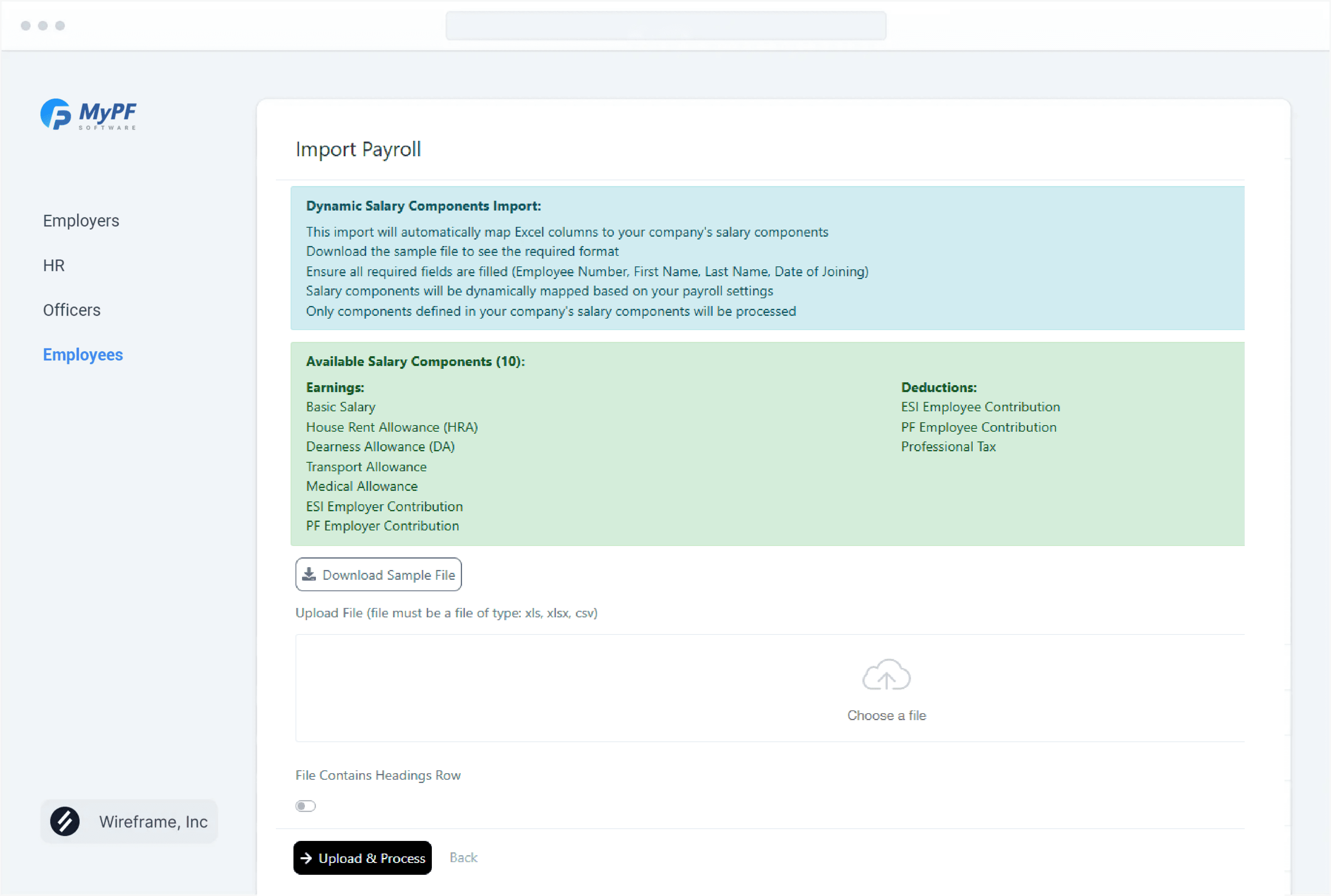1331x896 pixels.
Task: Click the arrow icon on Upload & Process
Action: [x=306, y=858]
